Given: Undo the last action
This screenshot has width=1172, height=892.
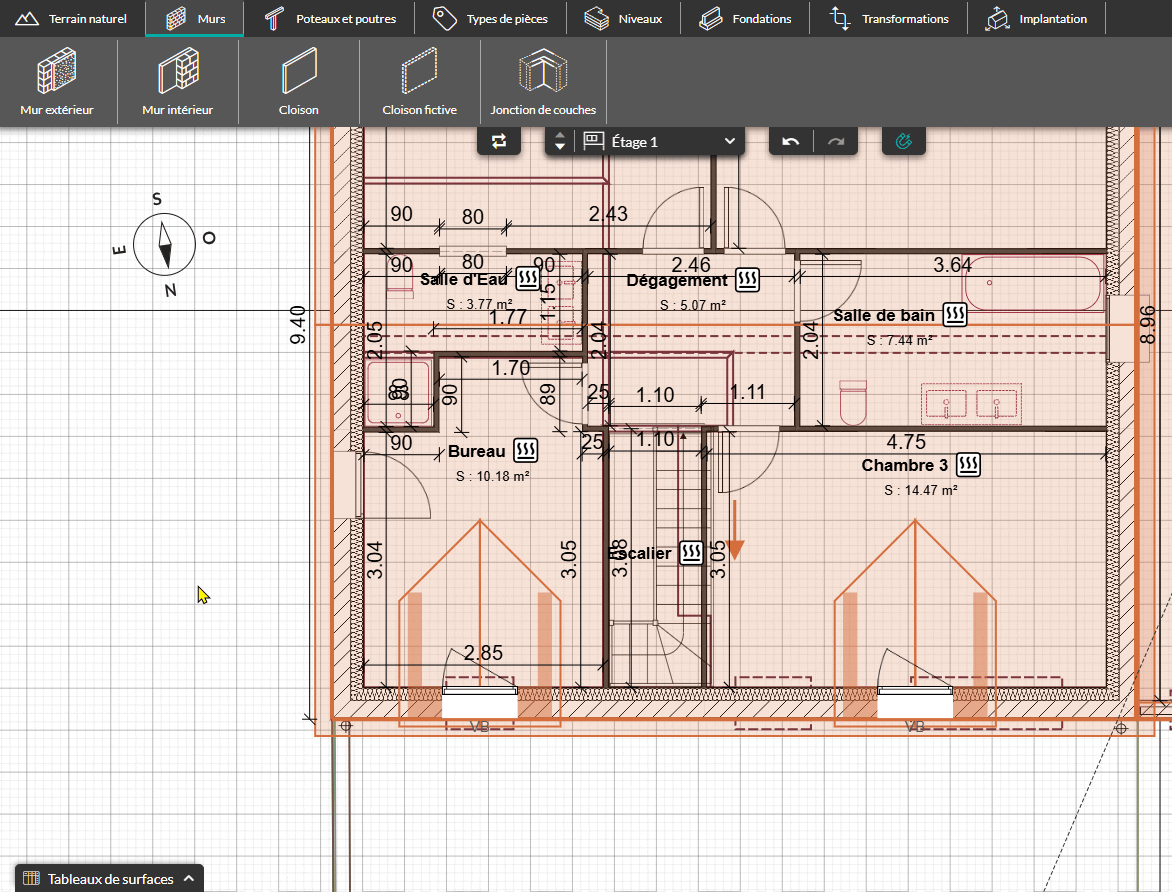Looking at the screenshot, I should pyautogui.click(x=791, y=141).
